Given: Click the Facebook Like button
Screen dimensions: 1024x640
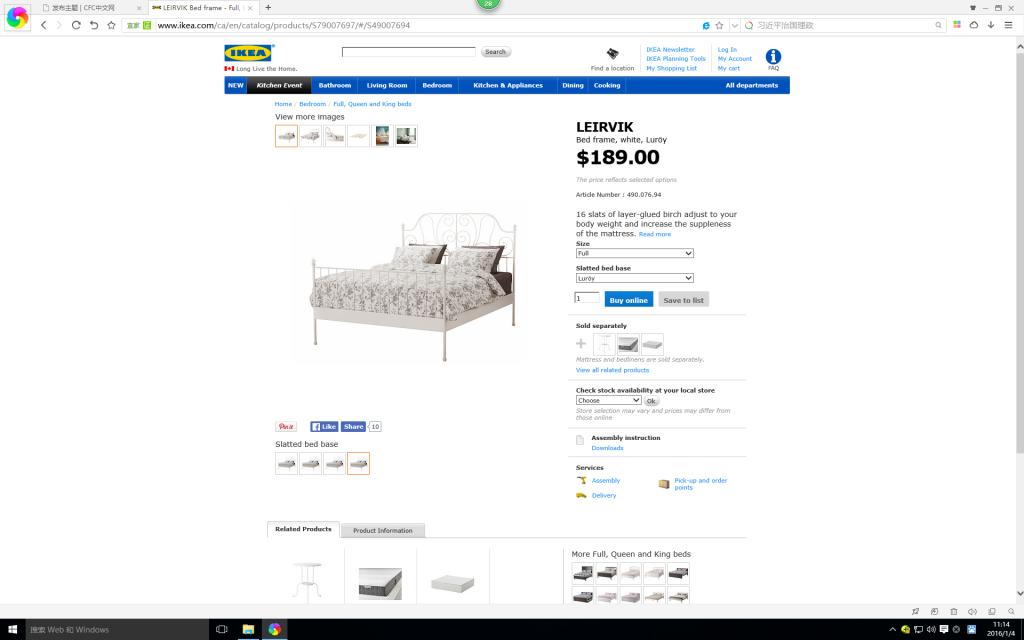Looking at the screenshot, I should click(x=324, y=426).
